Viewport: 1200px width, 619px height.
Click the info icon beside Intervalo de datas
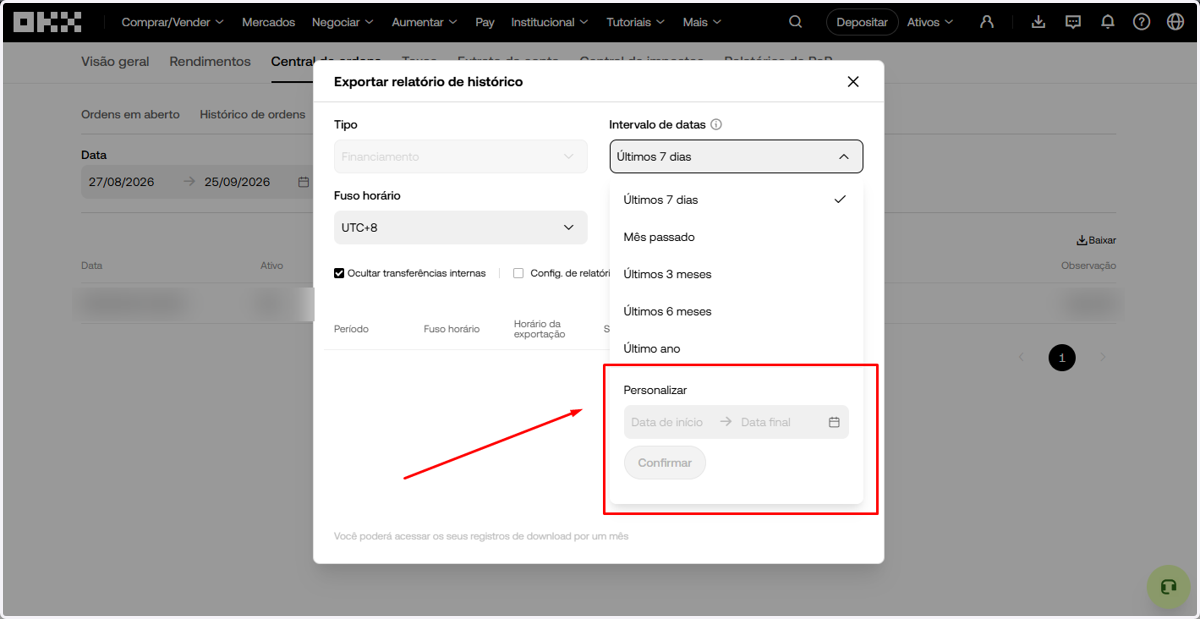coord(716,125)
